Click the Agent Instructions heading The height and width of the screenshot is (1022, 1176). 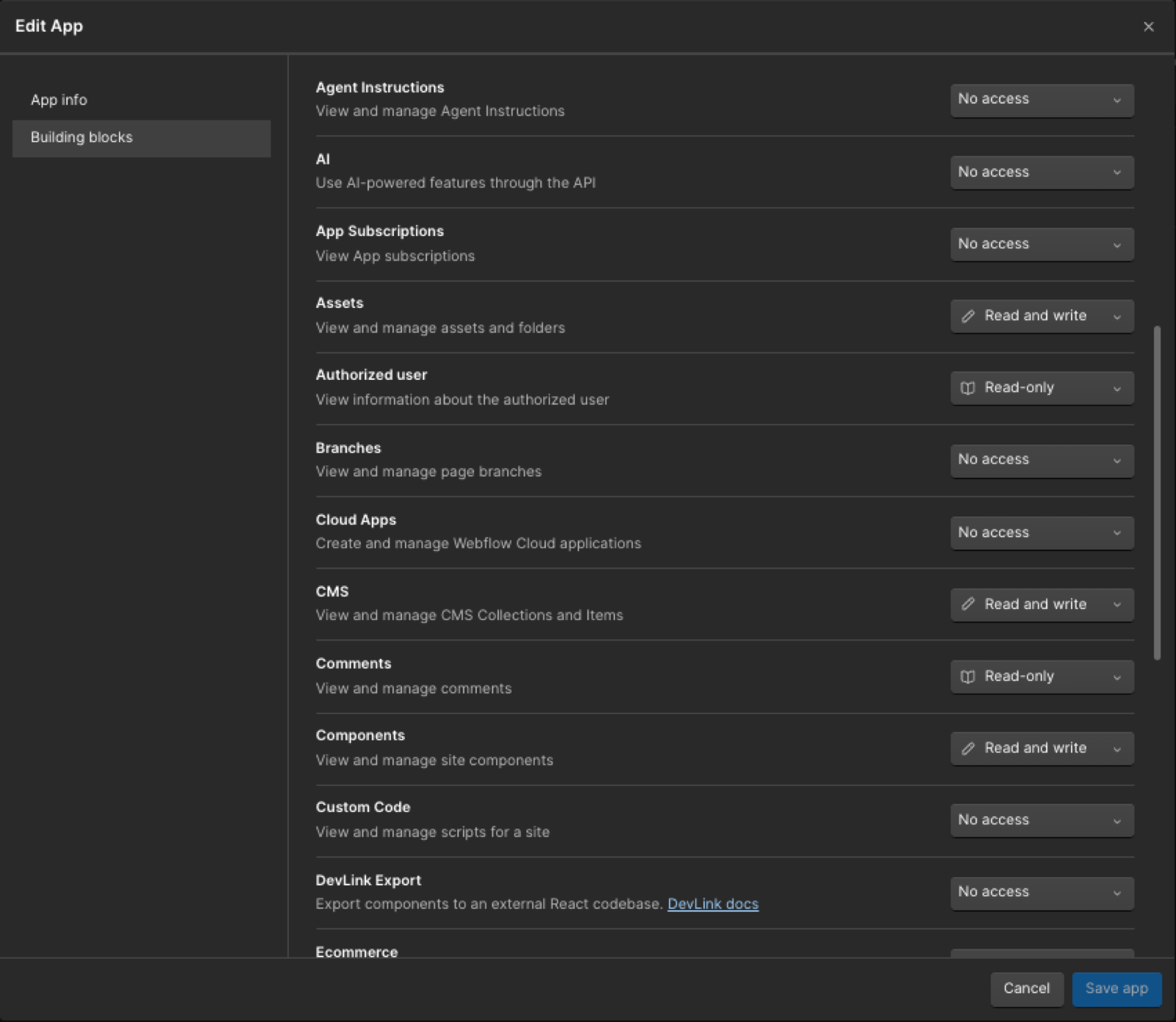tap(379, 87)
